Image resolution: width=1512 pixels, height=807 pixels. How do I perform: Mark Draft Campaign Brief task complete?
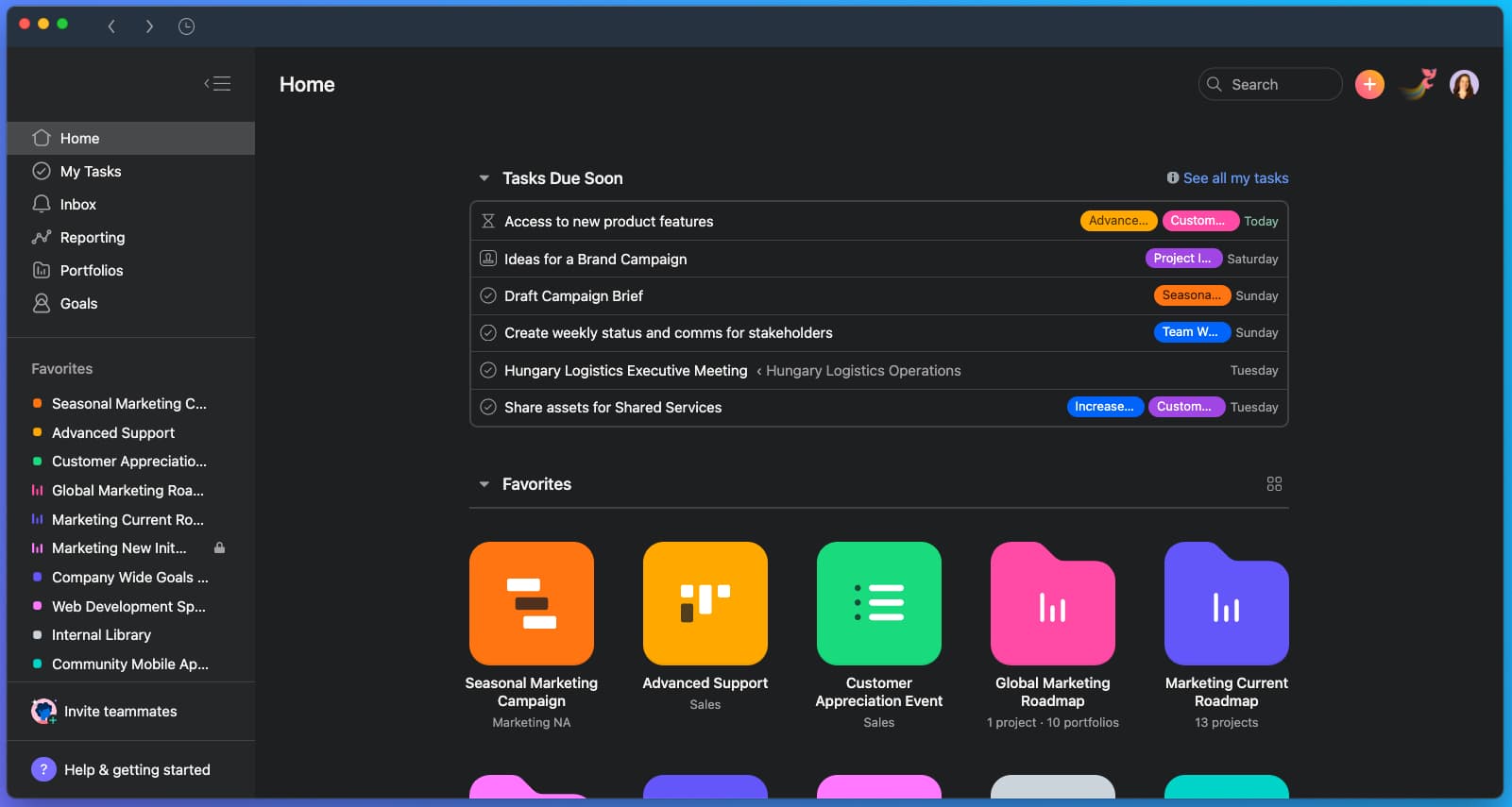(x=488, y=295)
